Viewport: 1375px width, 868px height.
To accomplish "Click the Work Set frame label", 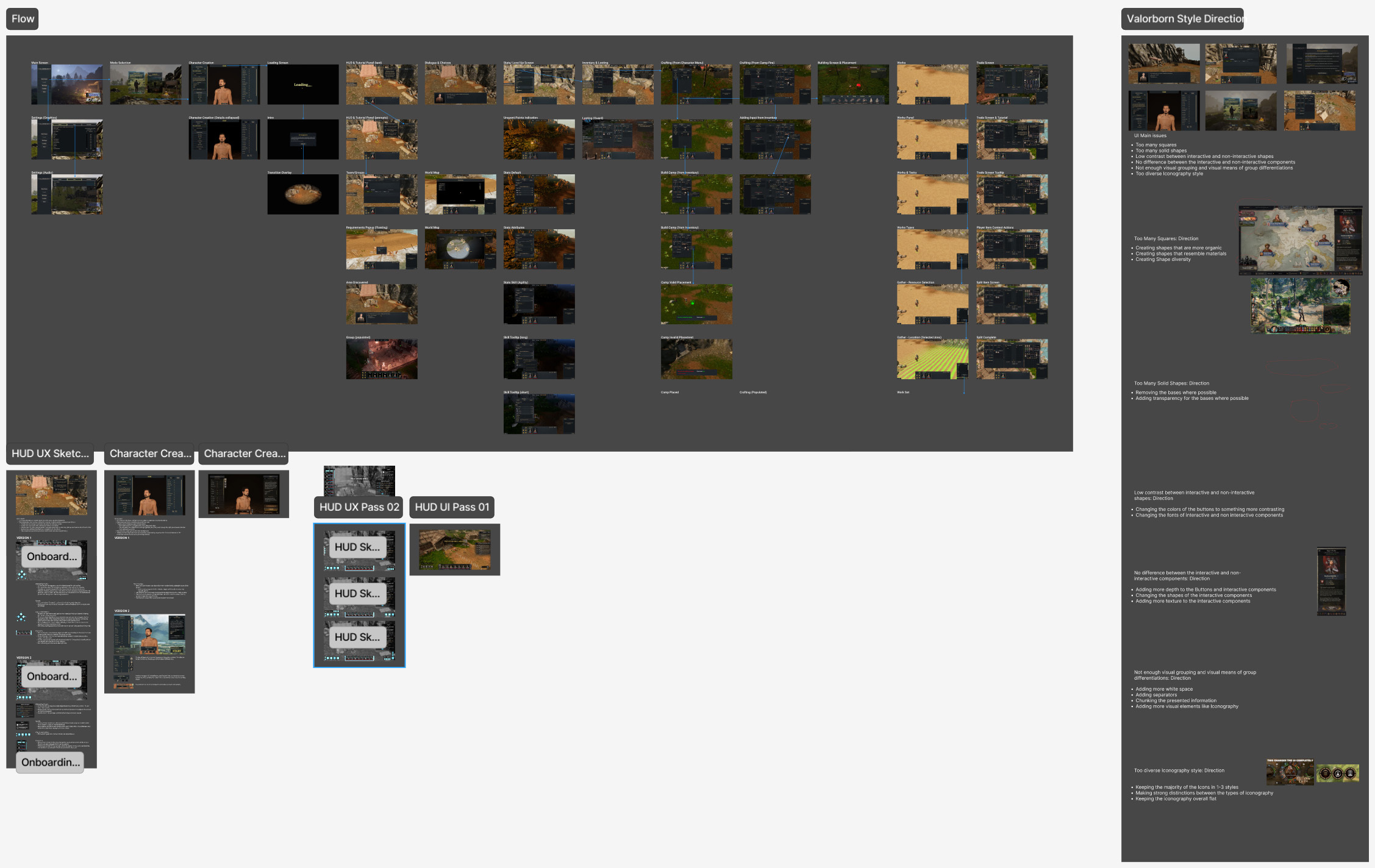I will (902, 393).
